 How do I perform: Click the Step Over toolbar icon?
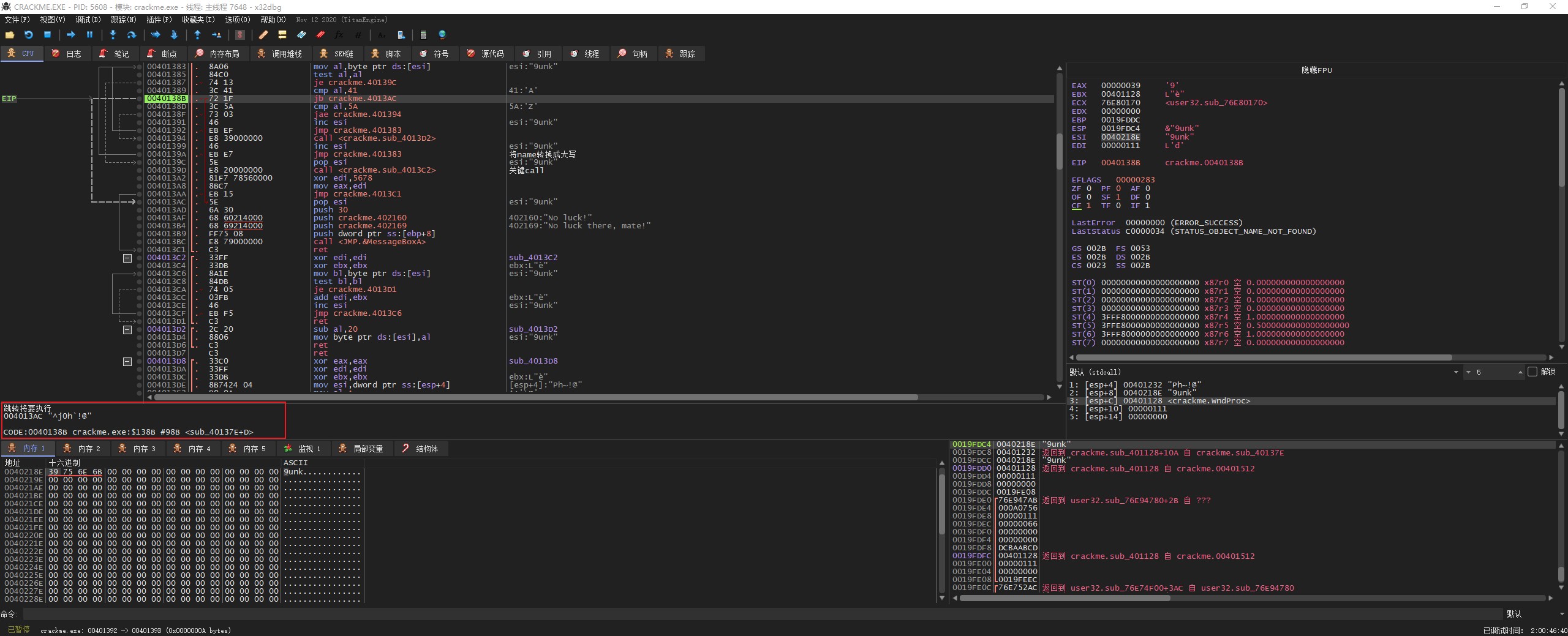[131, 35]
